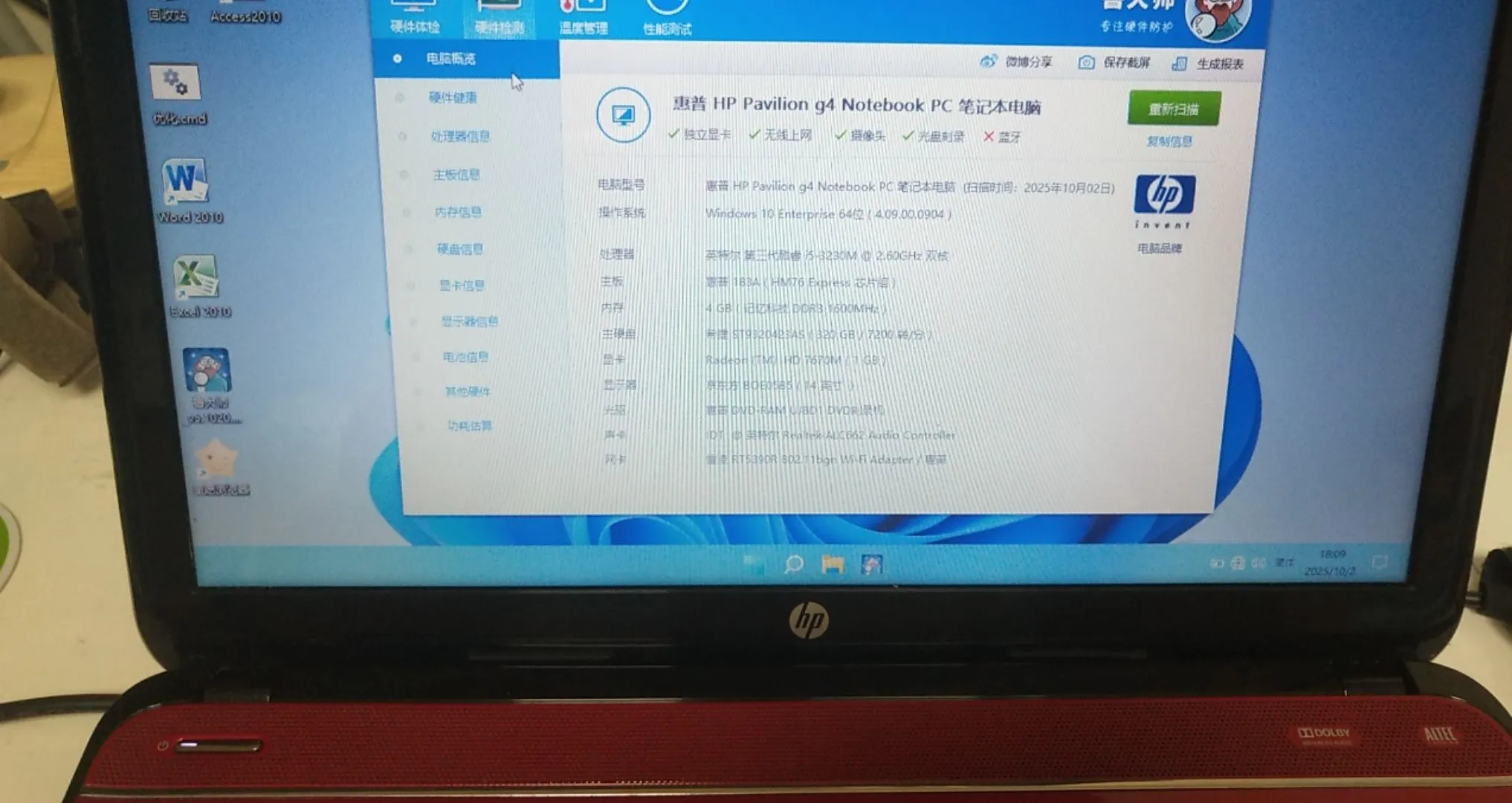Click the 生成报表 icon

[1179, 64]
